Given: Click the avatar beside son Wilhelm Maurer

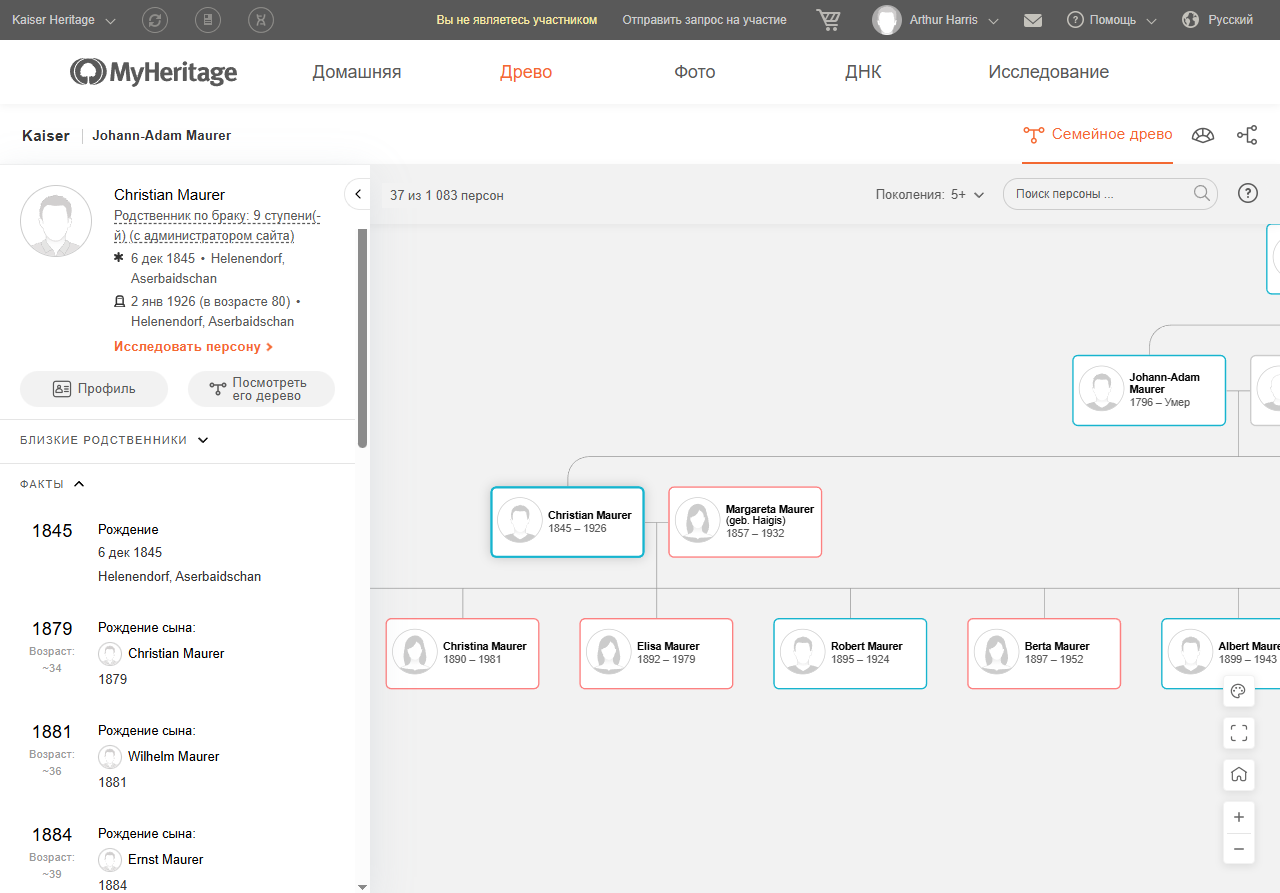Looking at the screenshot, I should click(x=110, y=757).
